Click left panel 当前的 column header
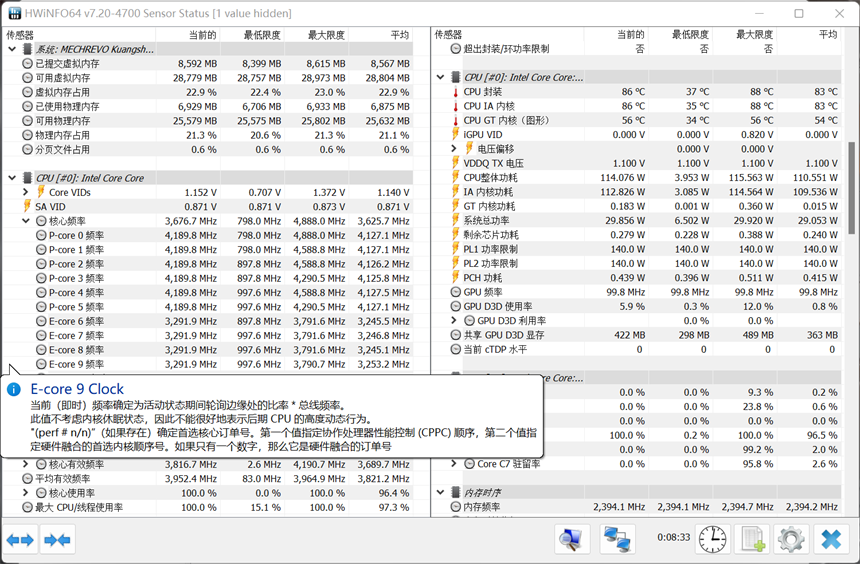This screenshot has width=860, height=564. (x=188, y=35)
